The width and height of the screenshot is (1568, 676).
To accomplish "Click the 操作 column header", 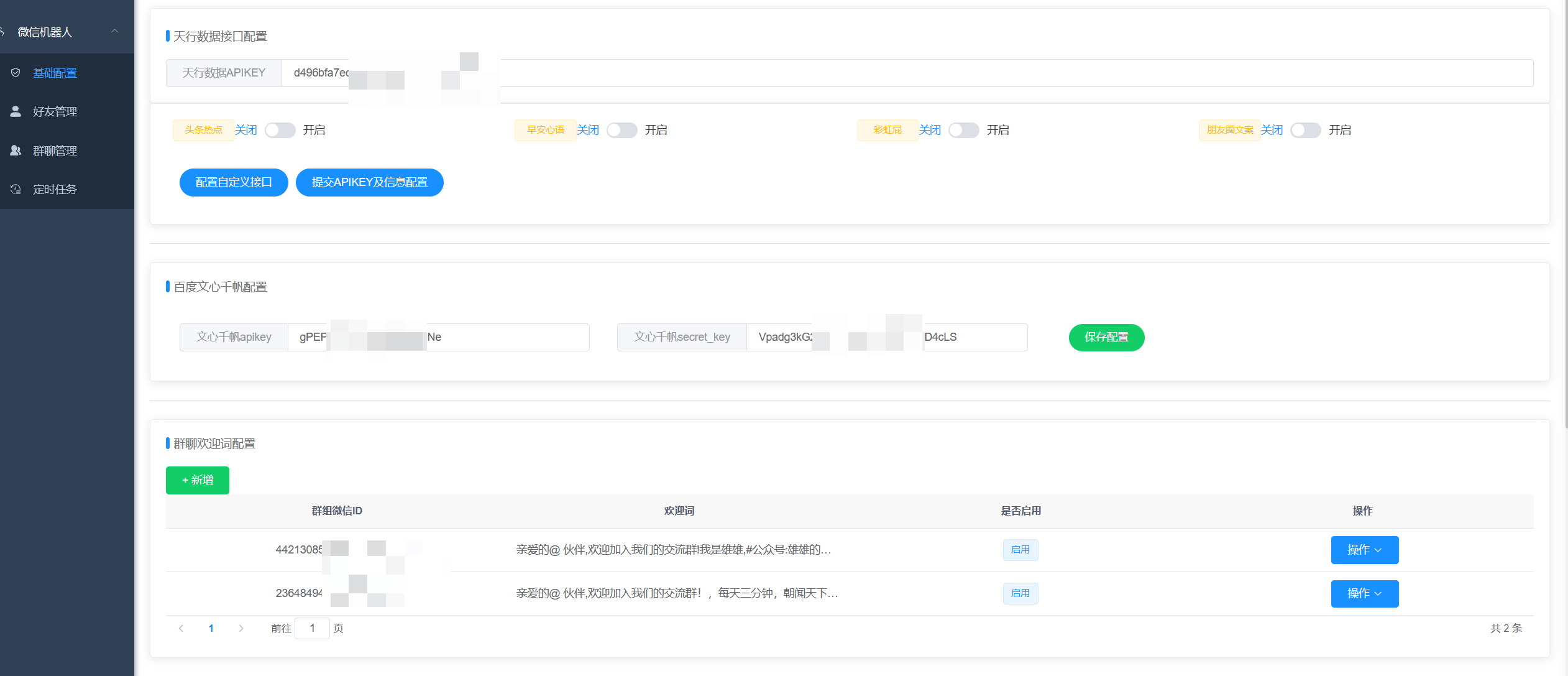I will coord(1362,511).
